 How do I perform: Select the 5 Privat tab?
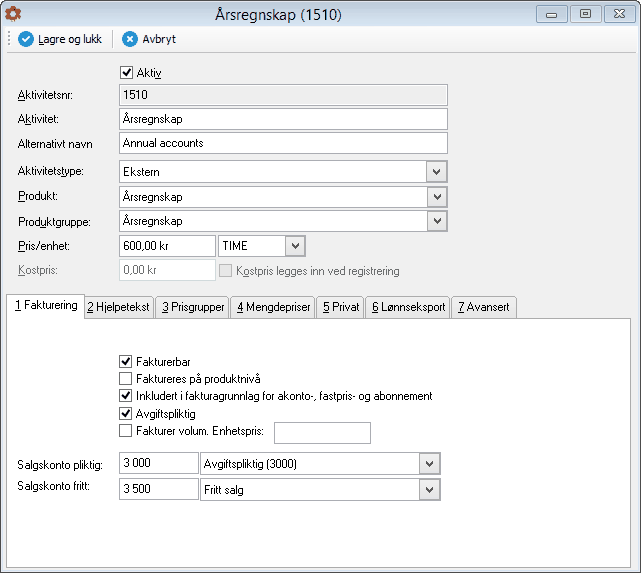tap(341, 307)
